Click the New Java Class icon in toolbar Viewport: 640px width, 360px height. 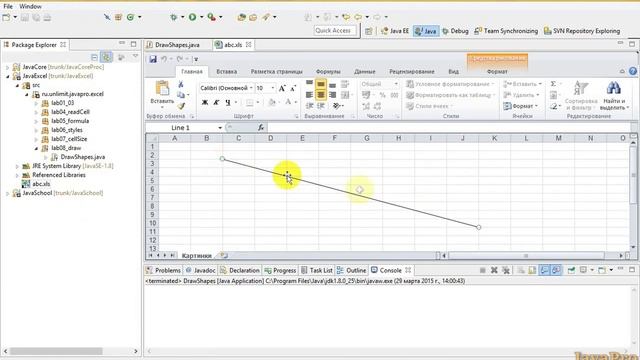tap(131, 17)
